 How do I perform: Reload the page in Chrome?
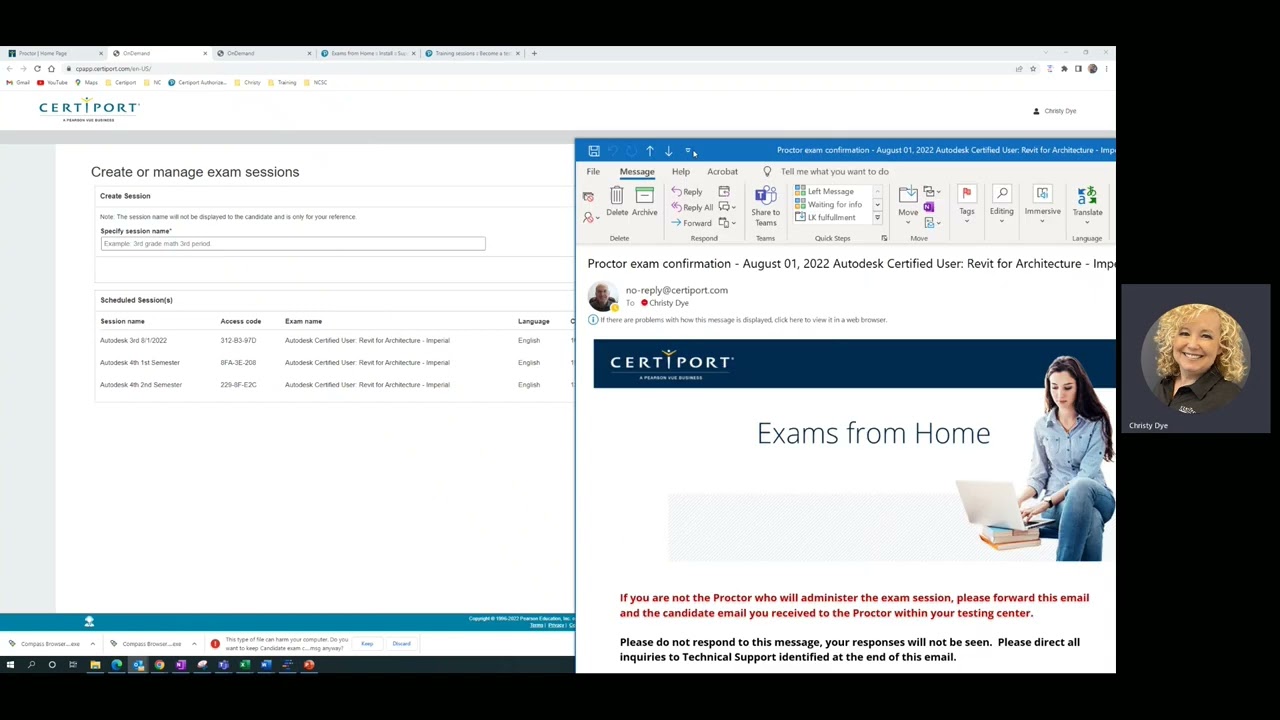[x=37, y=69]
